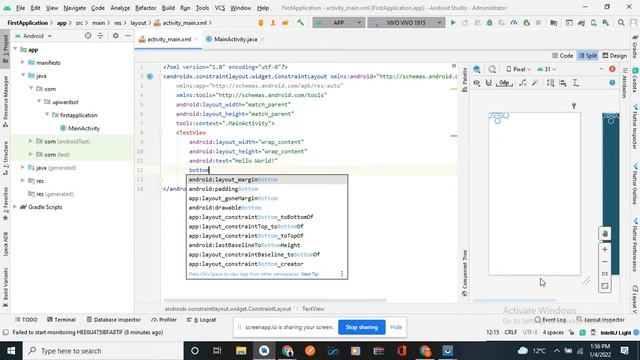Open the TODO tool window

pyautogui.click(x=26, y=320)
